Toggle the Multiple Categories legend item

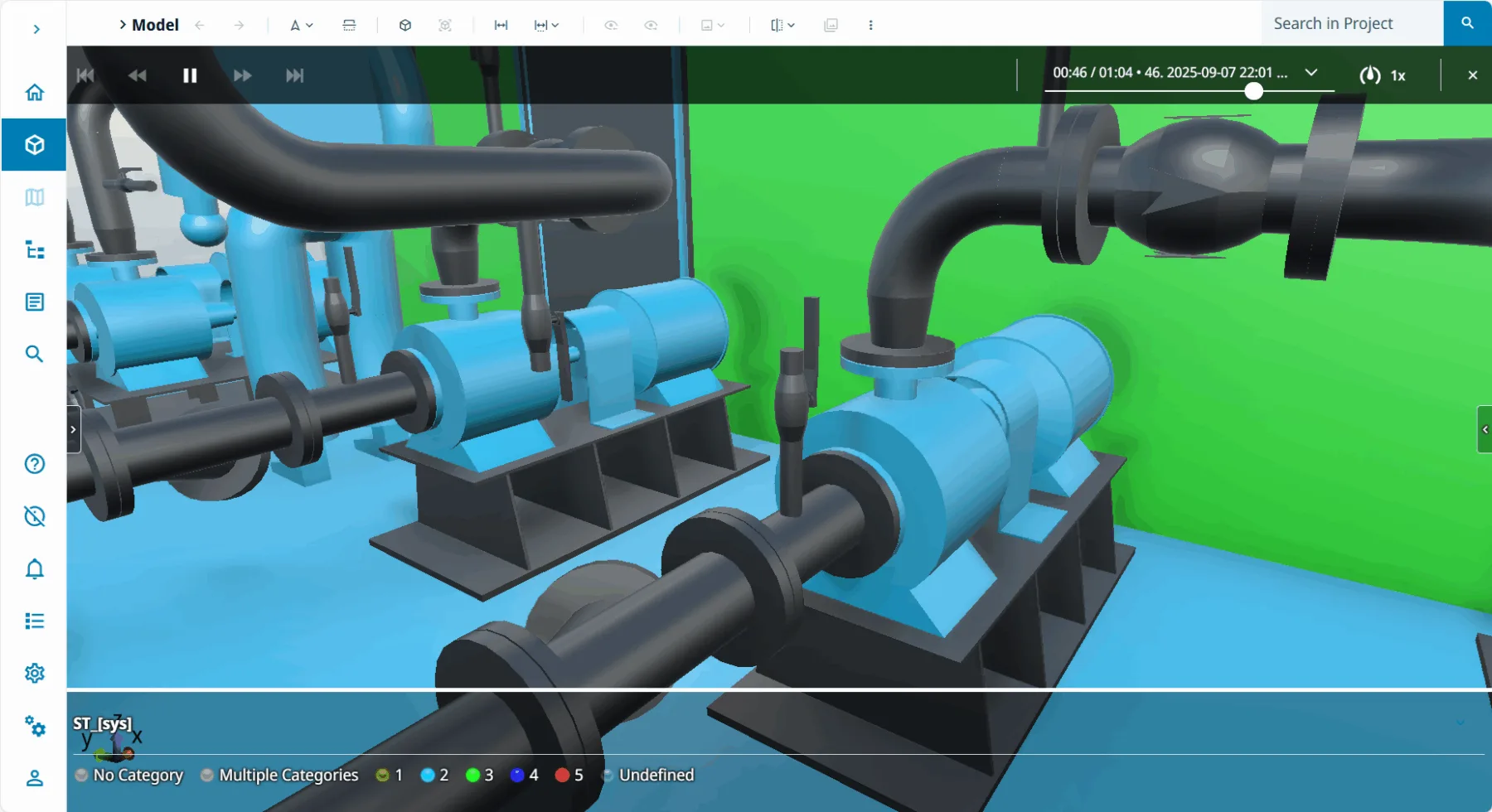(279, 775)
